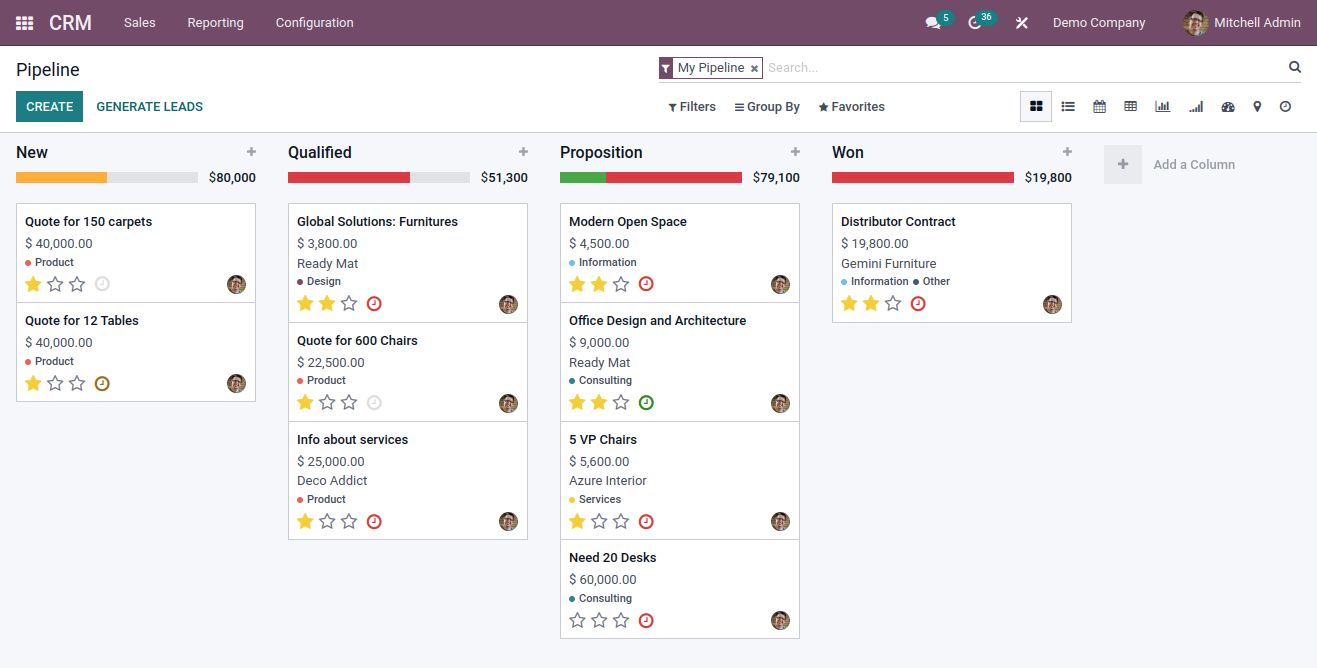1317x668 pixels.
Task: Switch to the graph bar chart view
Action: (1162, 106)
